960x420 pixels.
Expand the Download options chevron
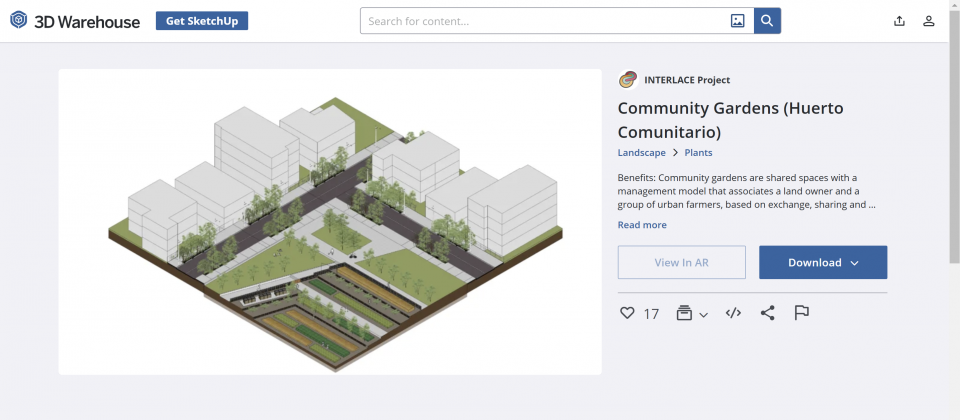coord(855,263)
